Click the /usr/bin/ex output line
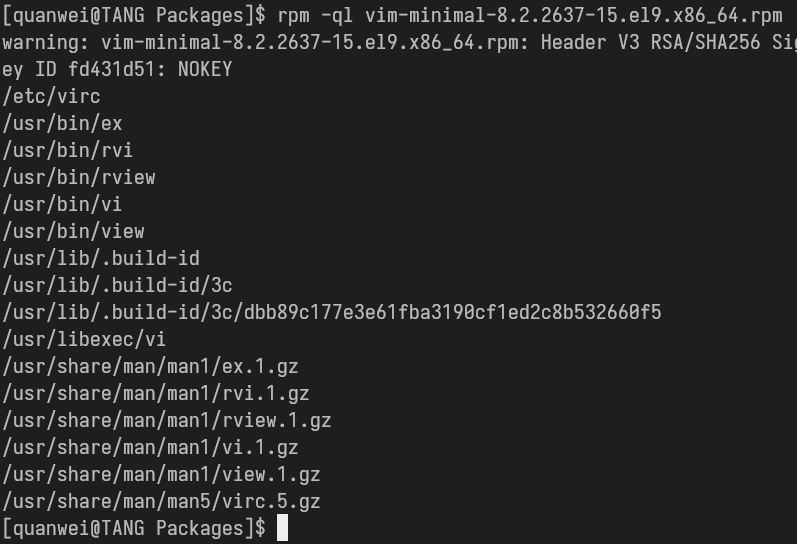 (63, 123)
